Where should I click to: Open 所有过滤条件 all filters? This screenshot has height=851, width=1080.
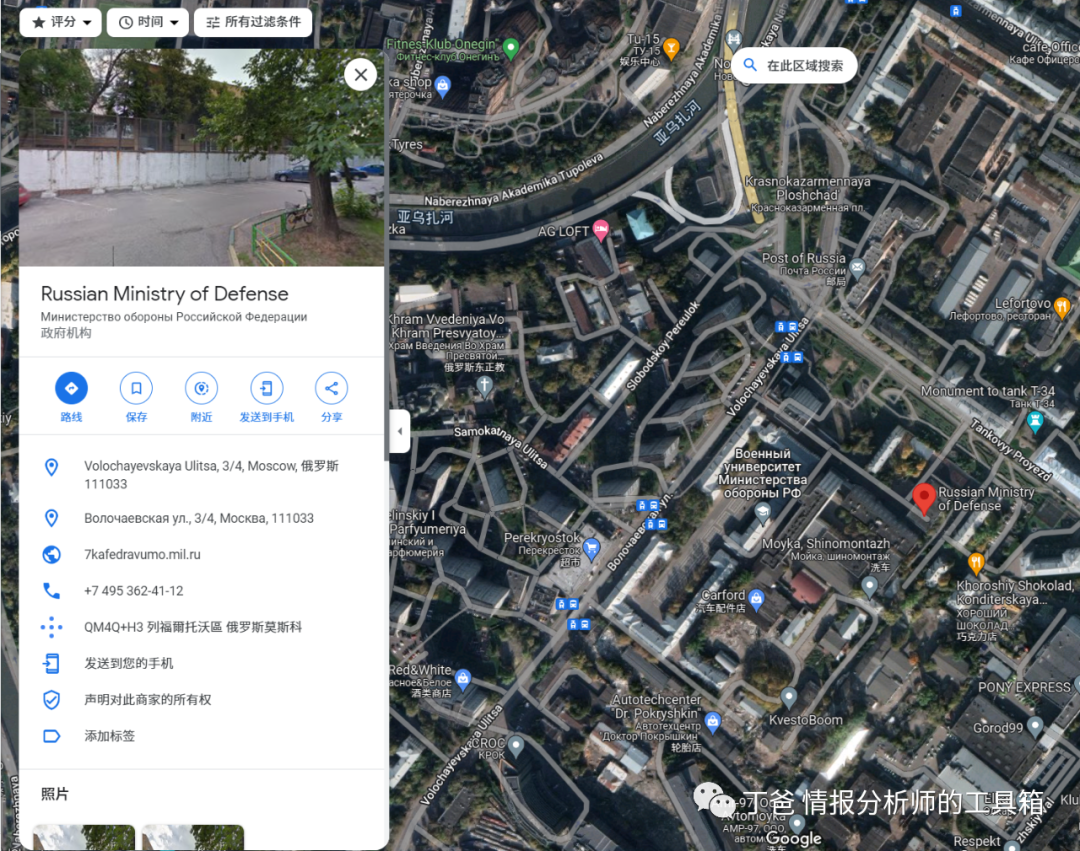coord(253,22)
